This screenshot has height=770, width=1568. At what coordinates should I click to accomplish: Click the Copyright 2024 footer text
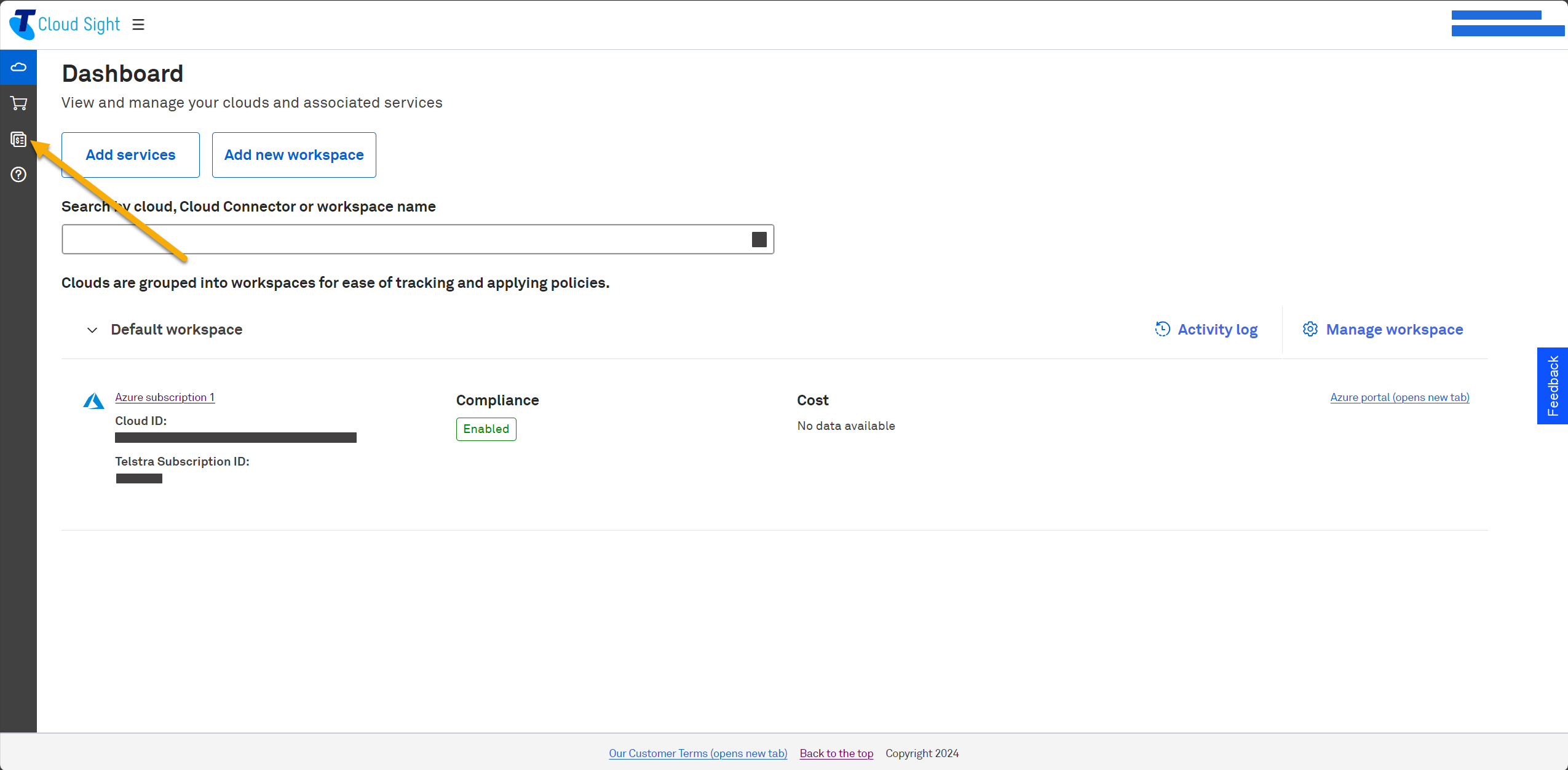(922, 753)
